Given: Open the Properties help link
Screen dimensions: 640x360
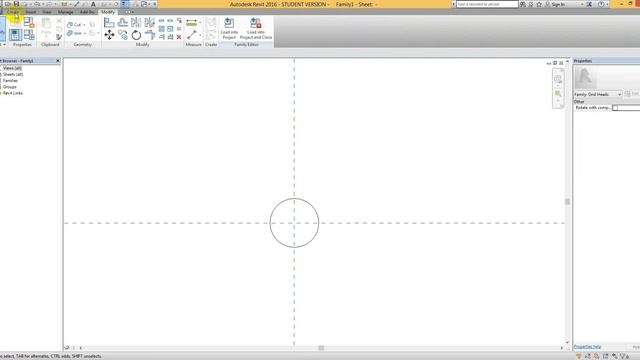Looking at the screenshot, I should 587,347.
